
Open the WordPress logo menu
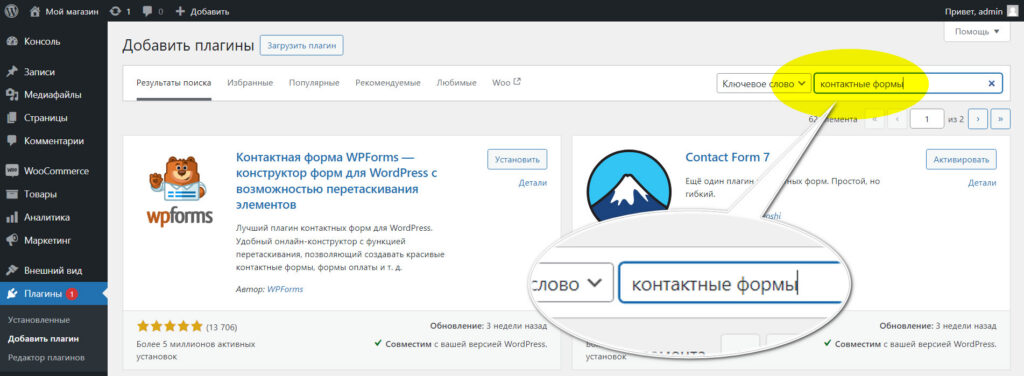12,11
